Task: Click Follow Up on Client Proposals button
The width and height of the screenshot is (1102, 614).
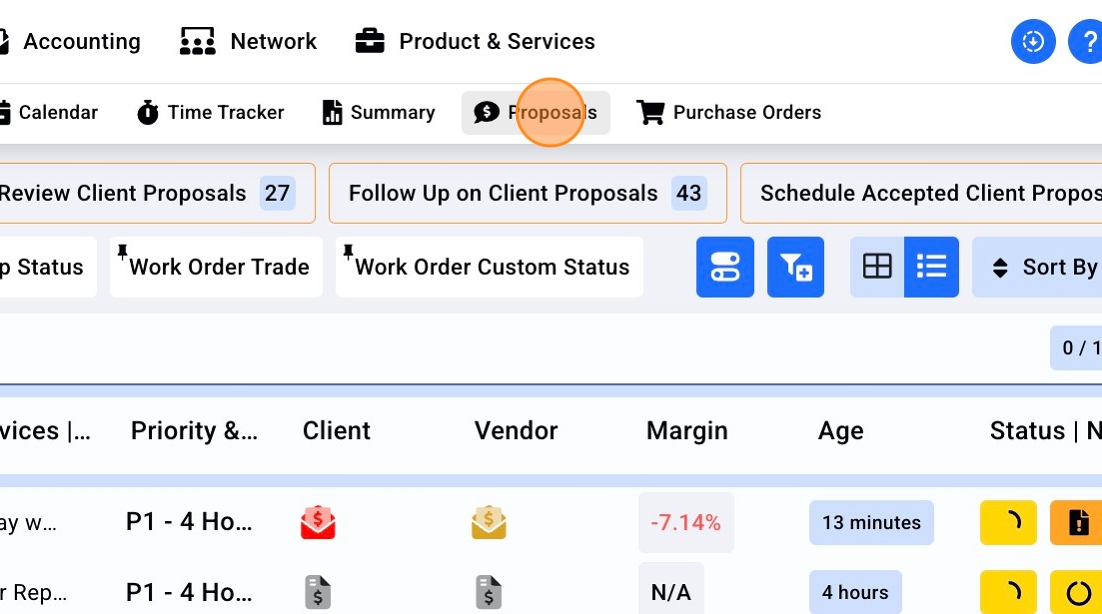Action: [527, 193]
